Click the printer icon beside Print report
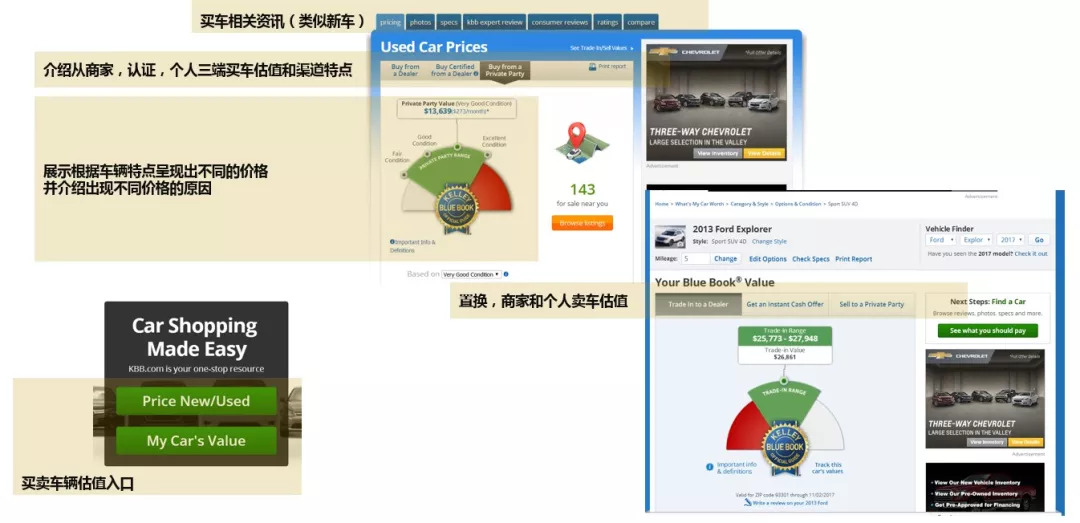 pos(592,67)
